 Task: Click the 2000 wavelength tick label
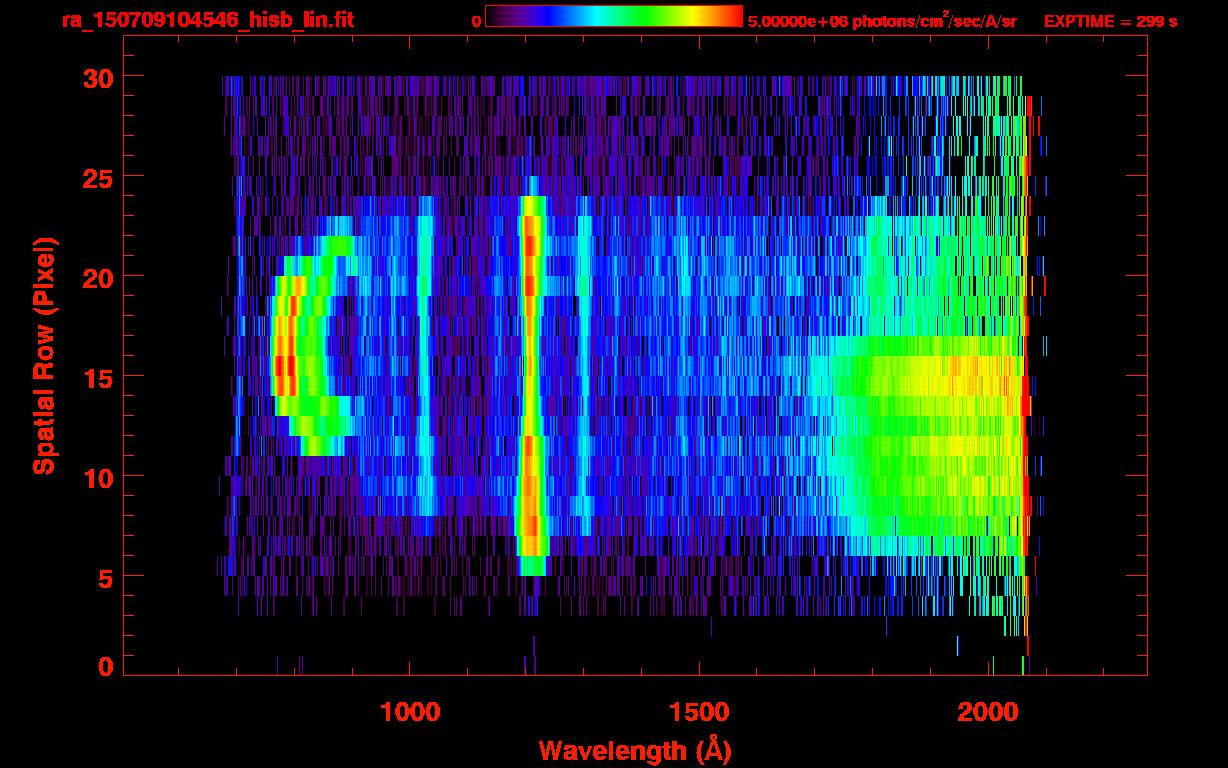pos(990,712)
